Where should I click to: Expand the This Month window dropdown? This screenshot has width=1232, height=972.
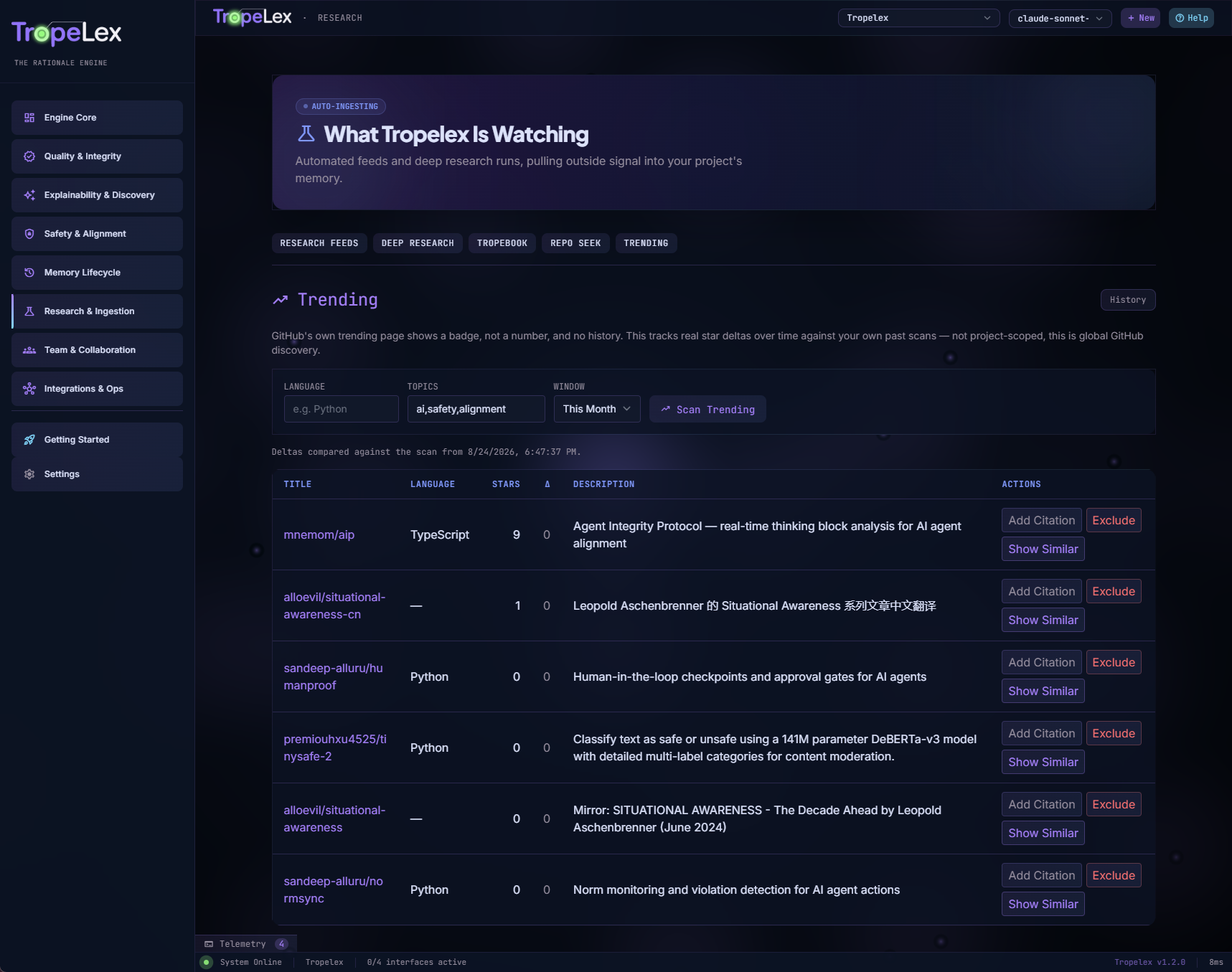click(x=597, y=409)
